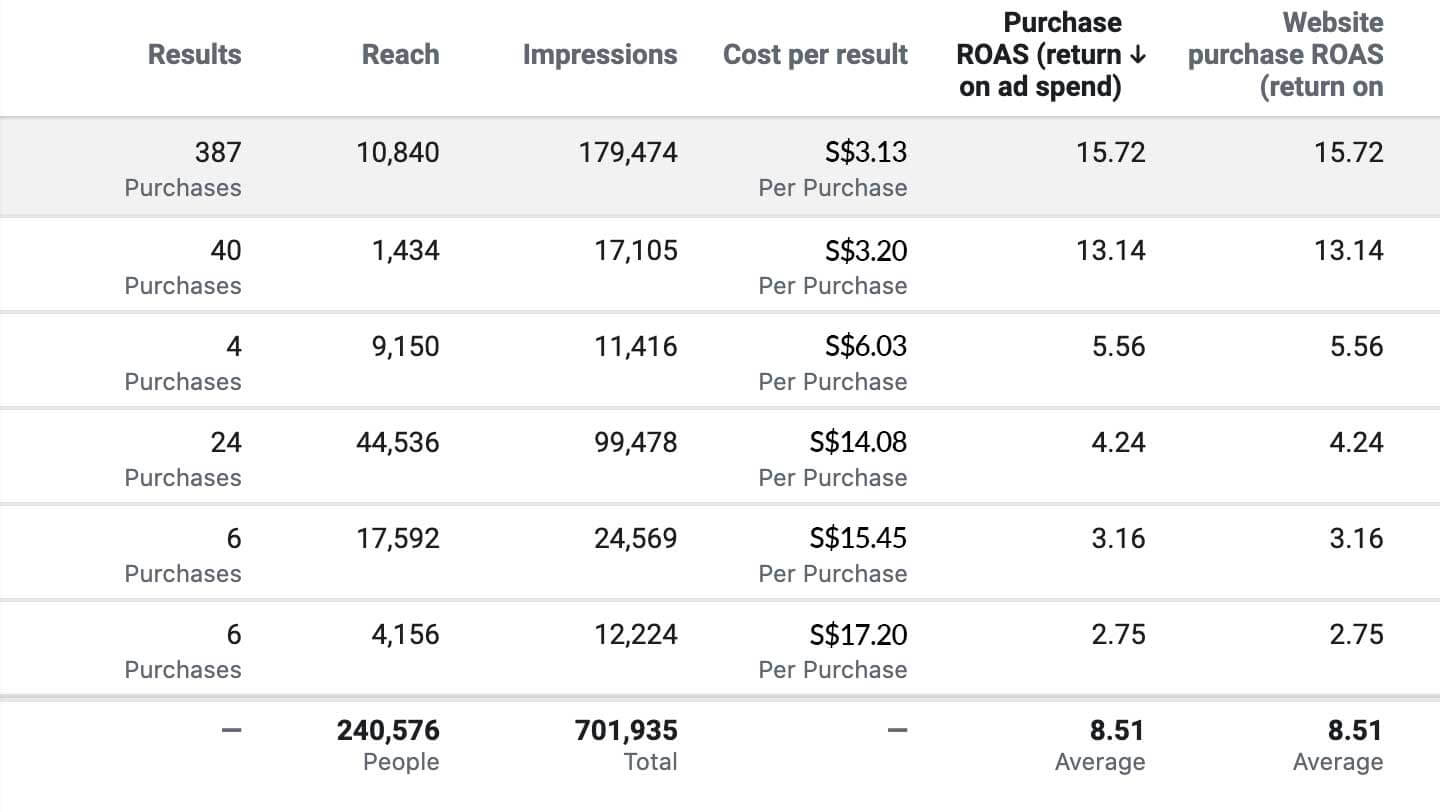Screen dimensions: 1440x812
Task: Click the Website purchase ROAS column header
Action: pyautogui.click(x=1286, y=55)
